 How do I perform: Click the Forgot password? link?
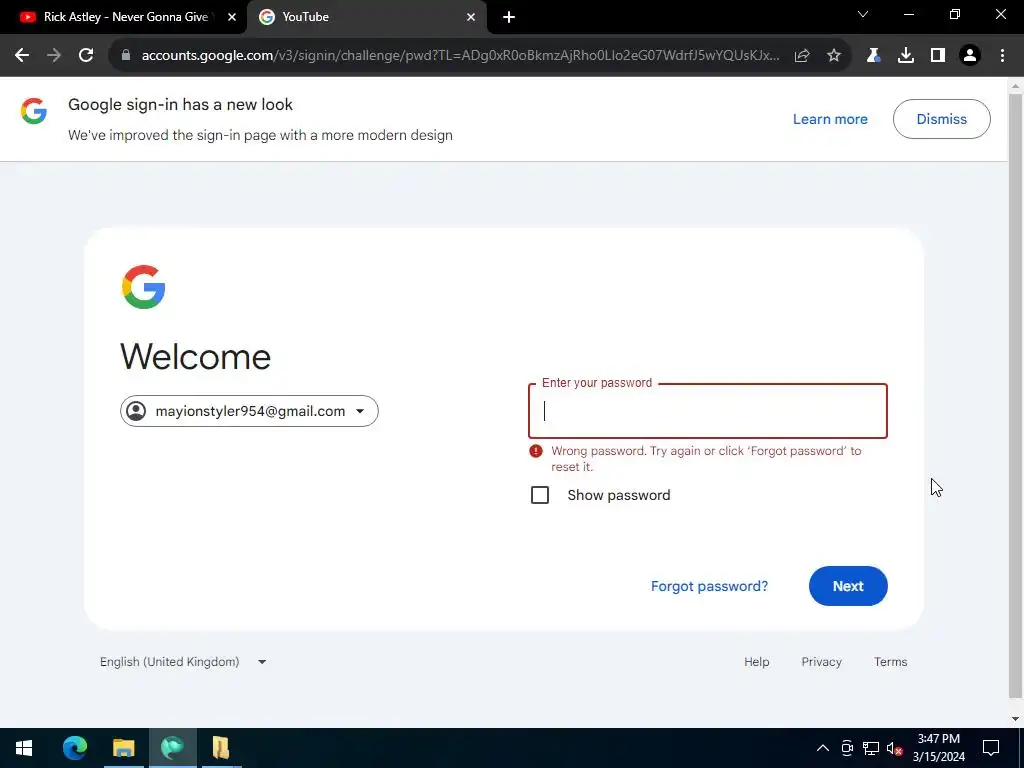[x=709, y=586]
